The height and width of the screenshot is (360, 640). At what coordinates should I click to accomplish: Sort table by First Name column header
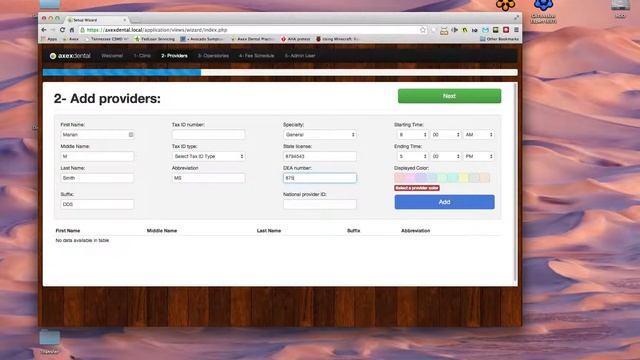coord(68,231)
